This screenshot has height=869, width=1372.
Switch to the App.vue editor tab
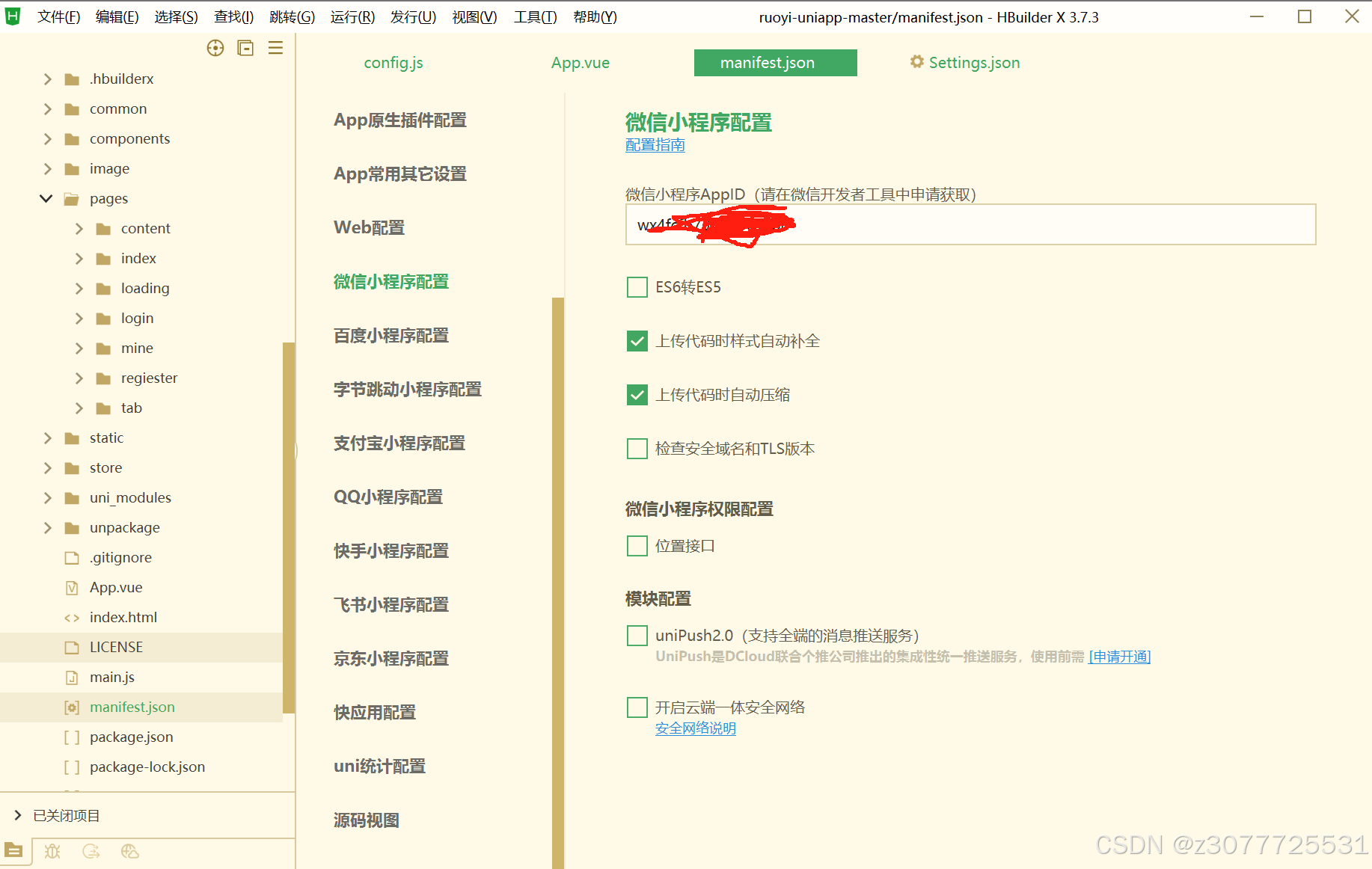pos(581,63)
